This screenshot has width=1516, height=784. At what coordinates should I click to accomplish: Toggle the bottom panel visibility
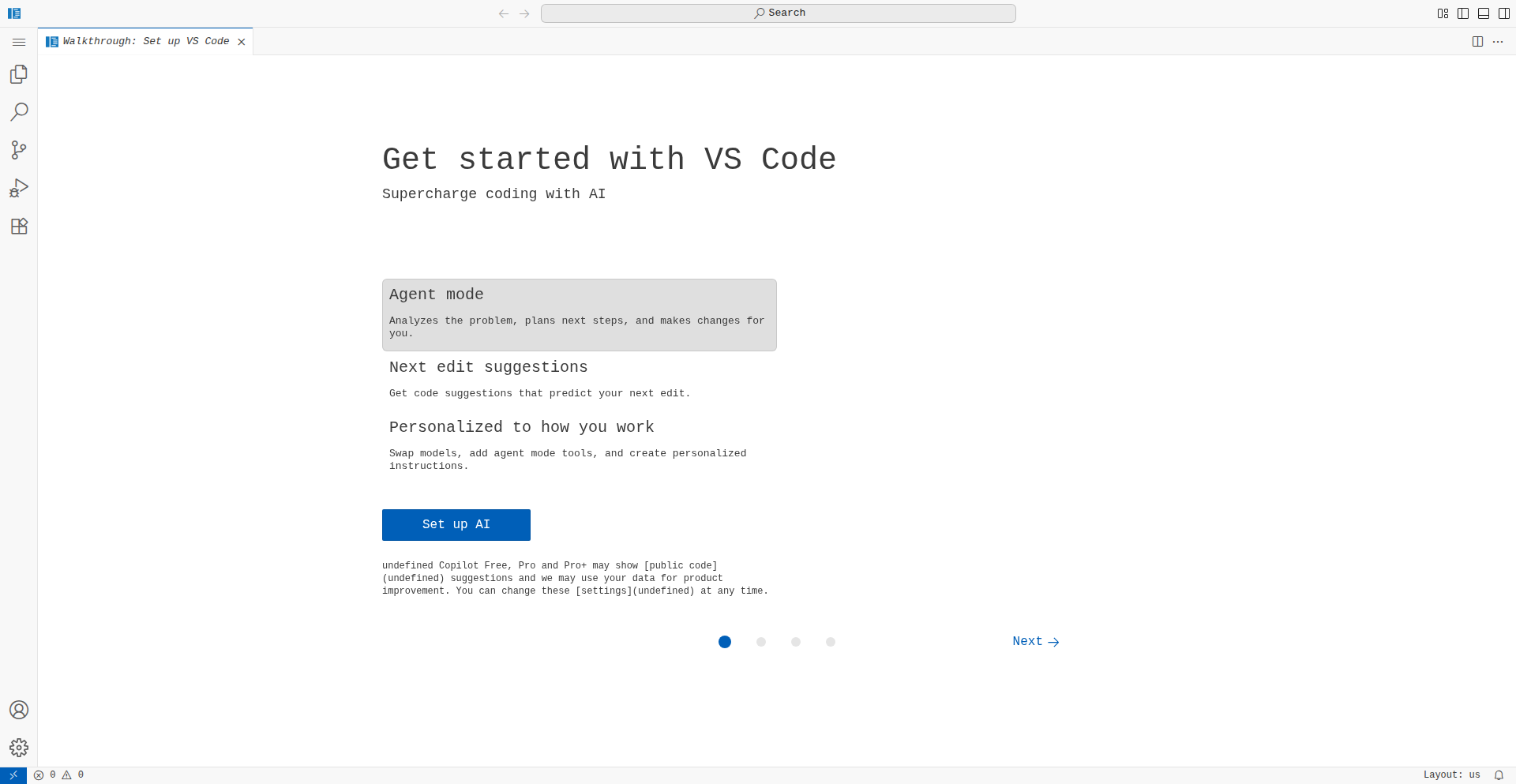[1484, 13]
